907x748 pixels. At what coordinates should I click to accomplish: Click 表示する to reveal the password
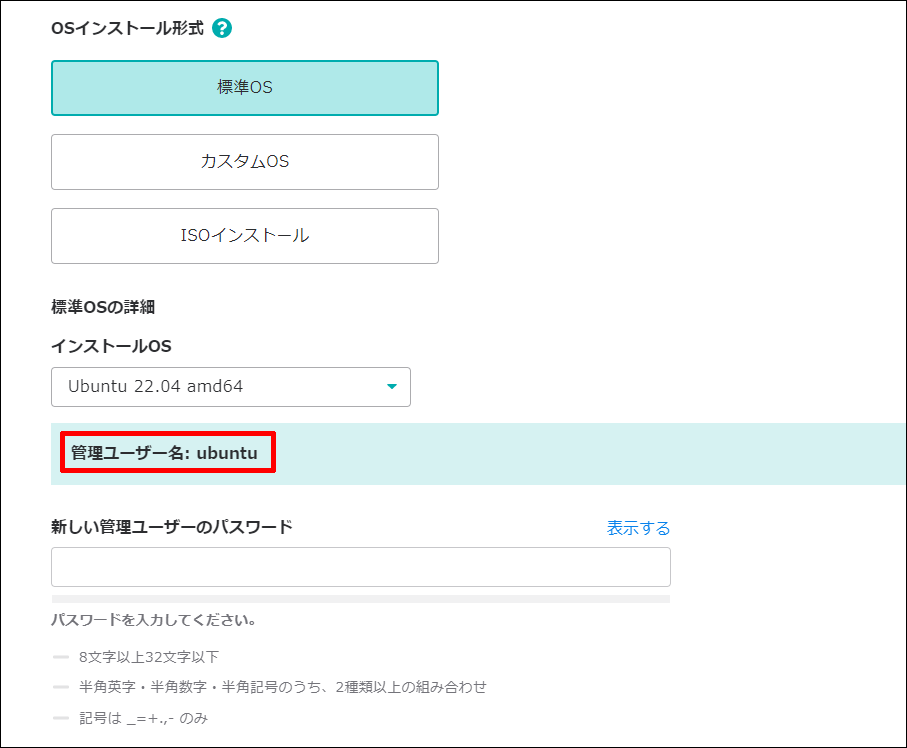[x=638, y=528]
